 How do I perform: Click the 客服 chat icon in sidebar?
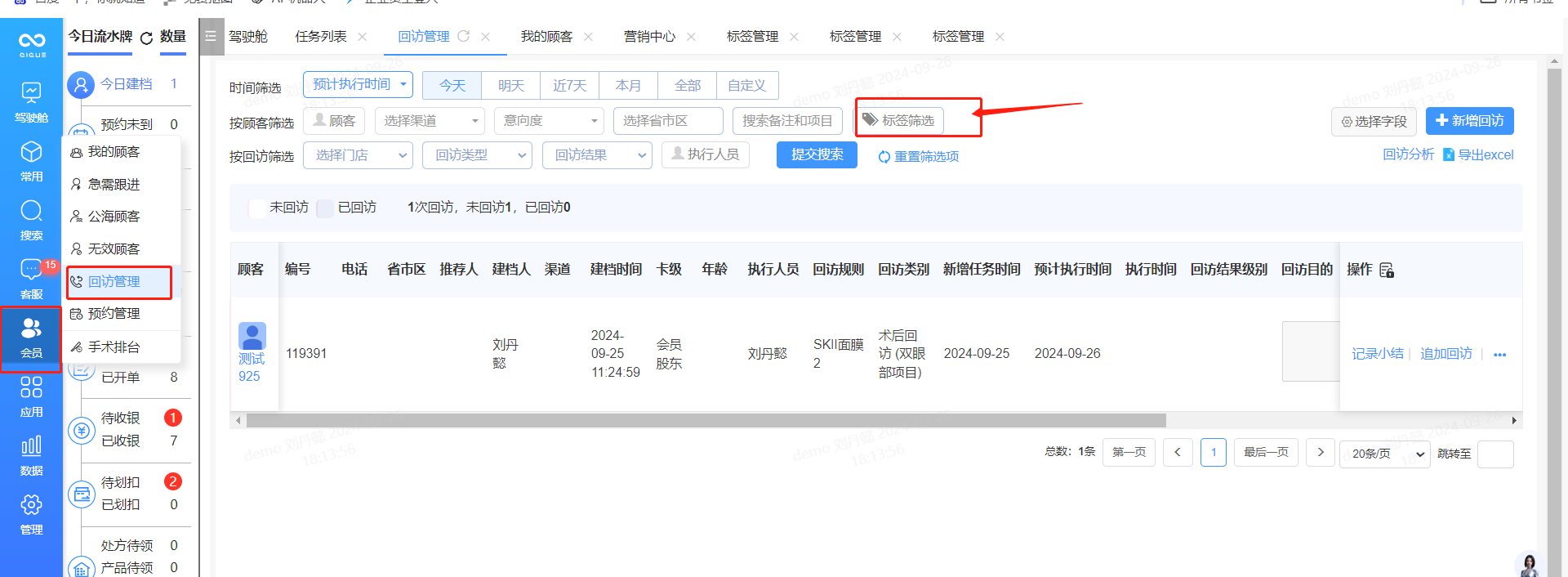(x=31, y=278)
